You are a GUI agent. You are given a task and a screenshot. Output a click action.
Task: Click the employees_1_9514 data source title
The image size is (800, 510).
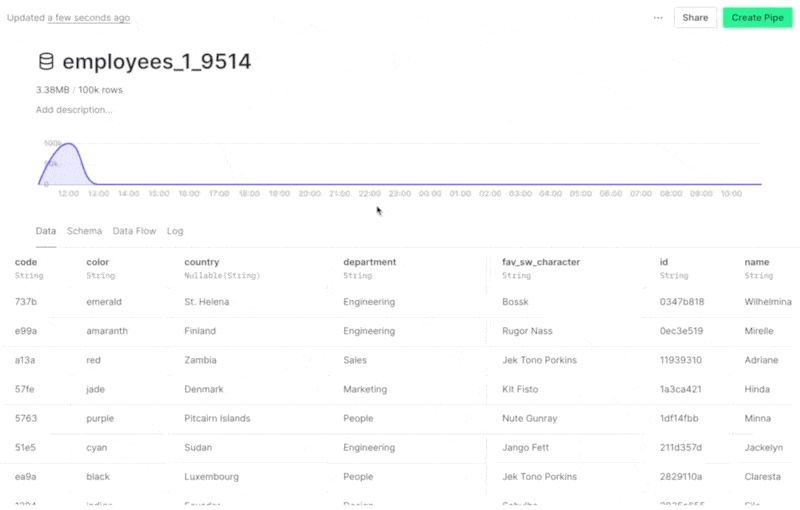pos(157,62)
